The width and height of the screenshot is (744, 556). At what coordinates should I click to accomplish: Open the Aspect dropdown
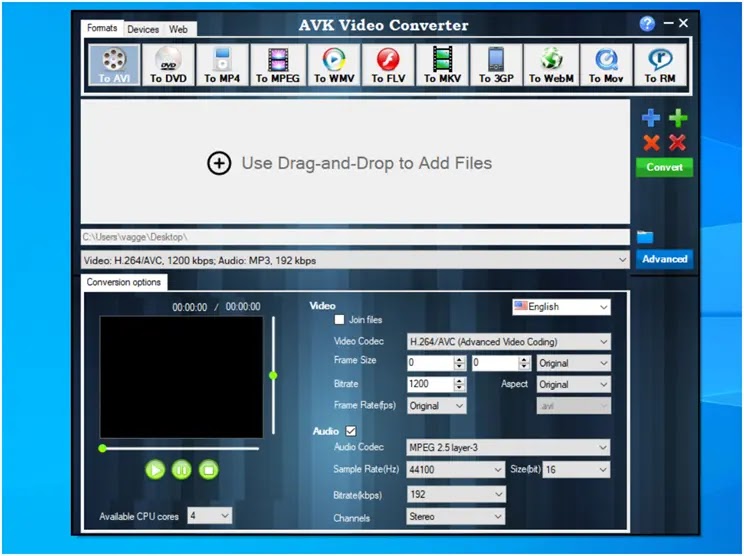[574, 384]
